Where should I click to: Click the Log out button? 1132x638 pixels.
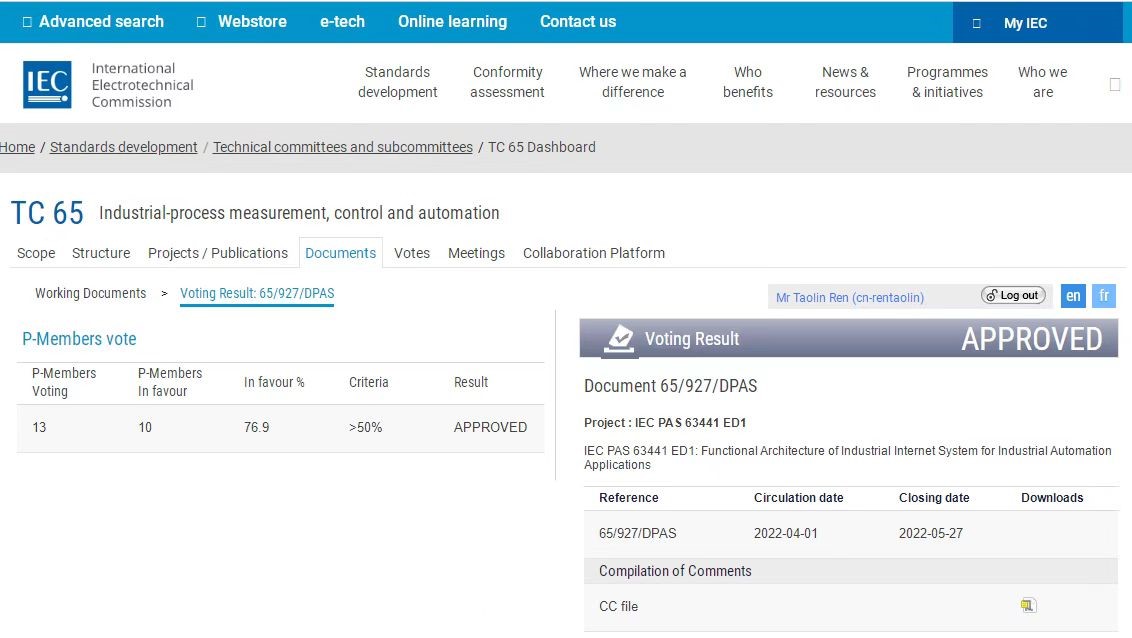click(1013, 296)
